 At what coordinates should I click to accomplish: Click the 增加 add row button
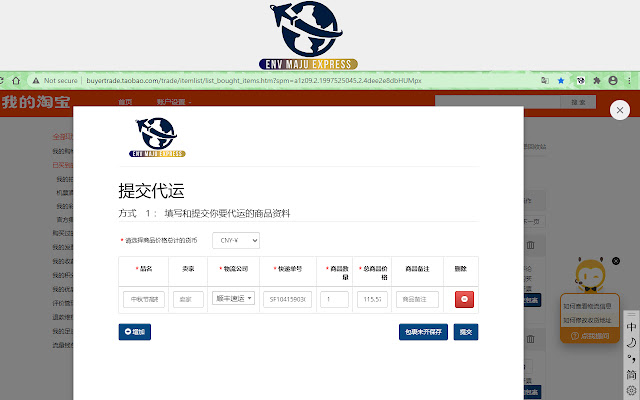tap(135, 332)
